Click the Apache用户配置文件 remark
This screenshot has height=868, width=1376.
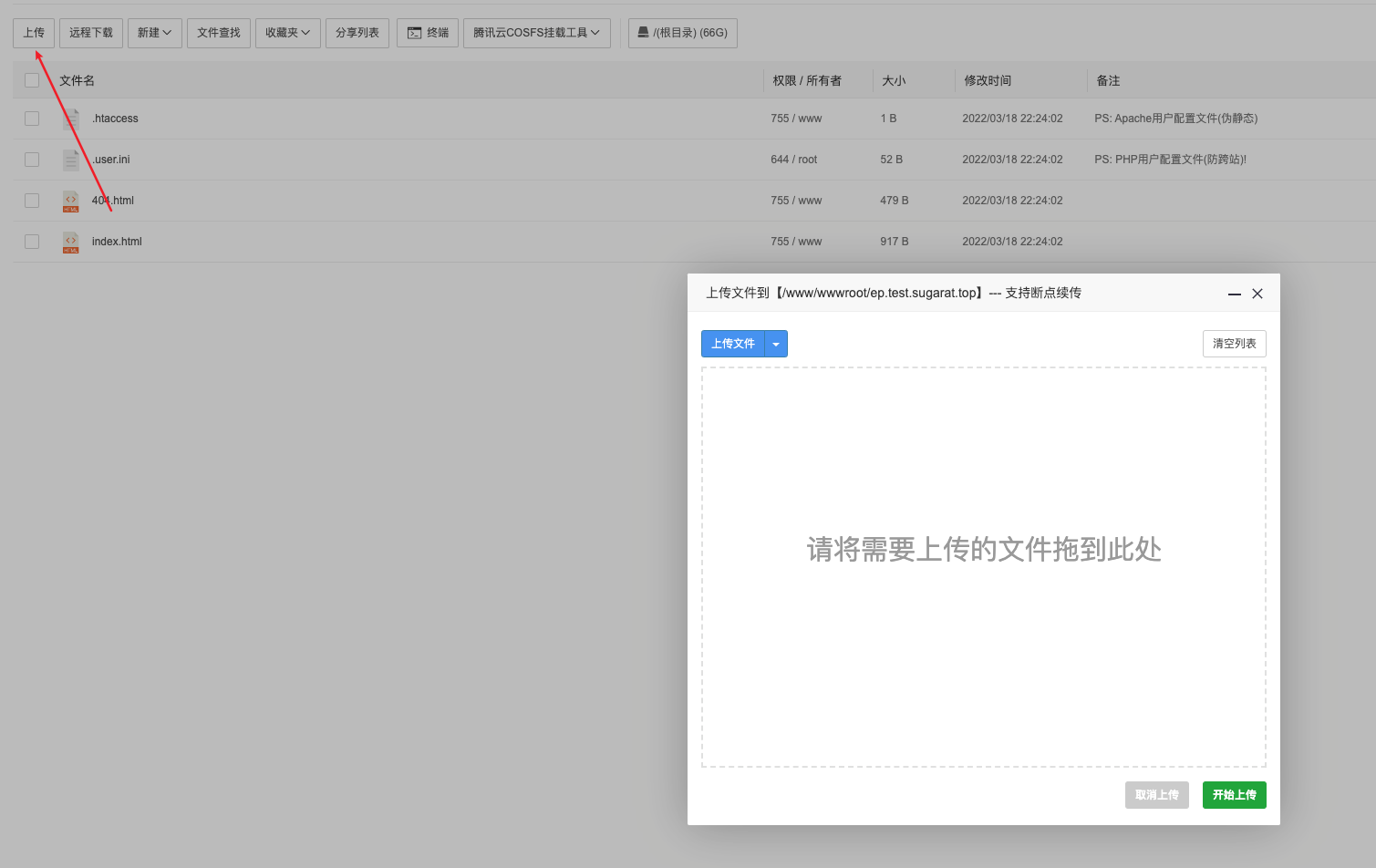click(1176, 119)
